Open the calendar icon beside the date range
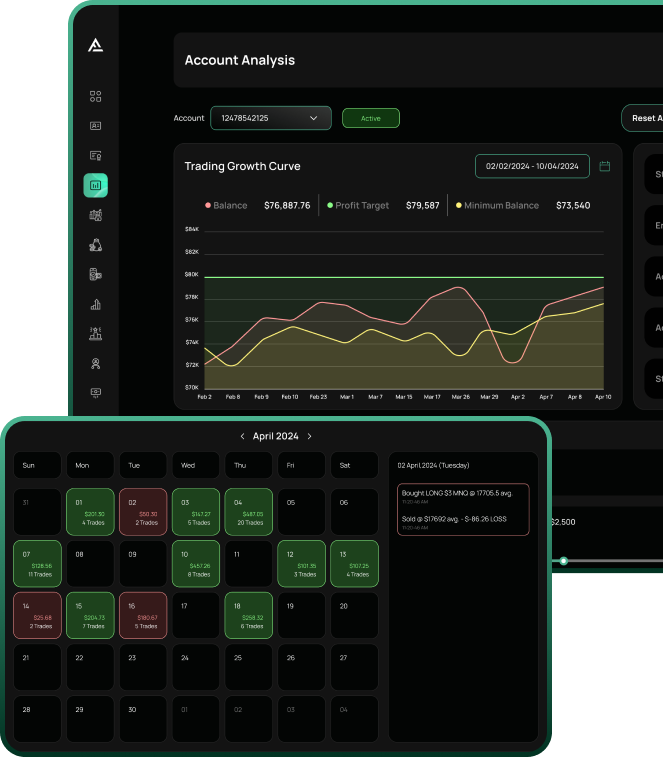Image resolution: width=663 pixels, height=757 pixels. click(x=605, y=167)
